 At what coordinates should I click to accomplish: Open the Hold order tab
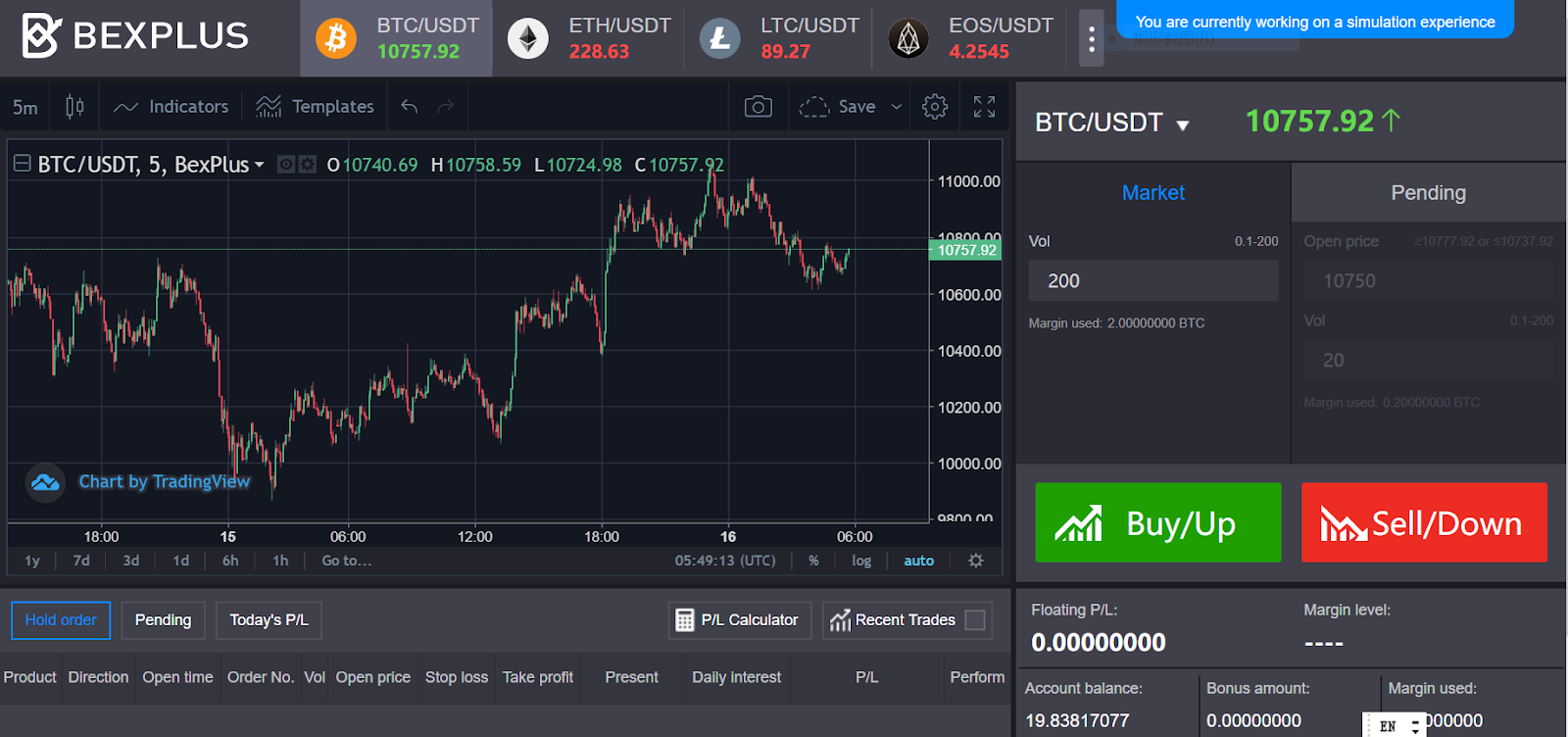click(61, 620)
